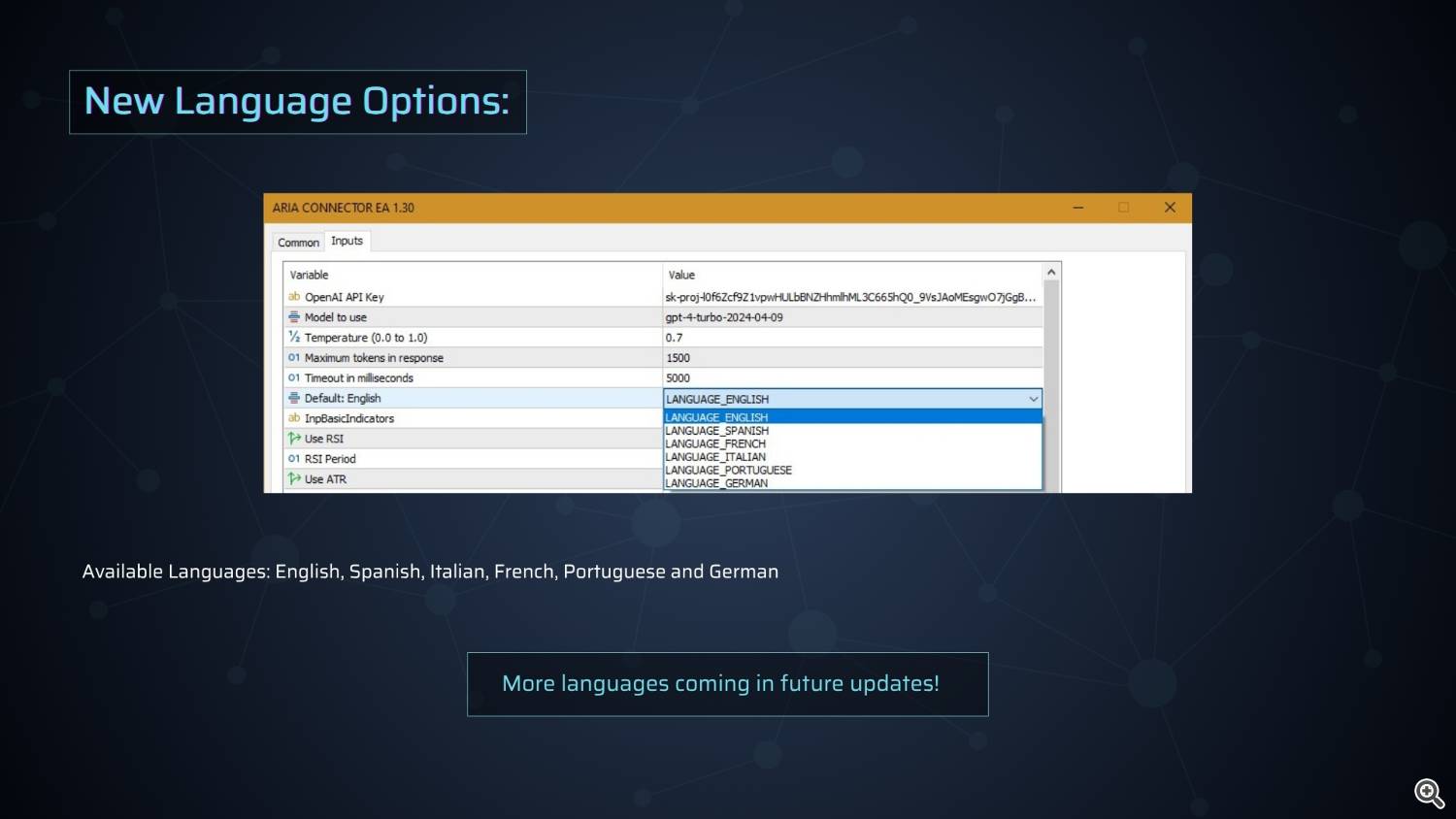
Task: Click the Timeout value 5000
Action: point(852,378)
